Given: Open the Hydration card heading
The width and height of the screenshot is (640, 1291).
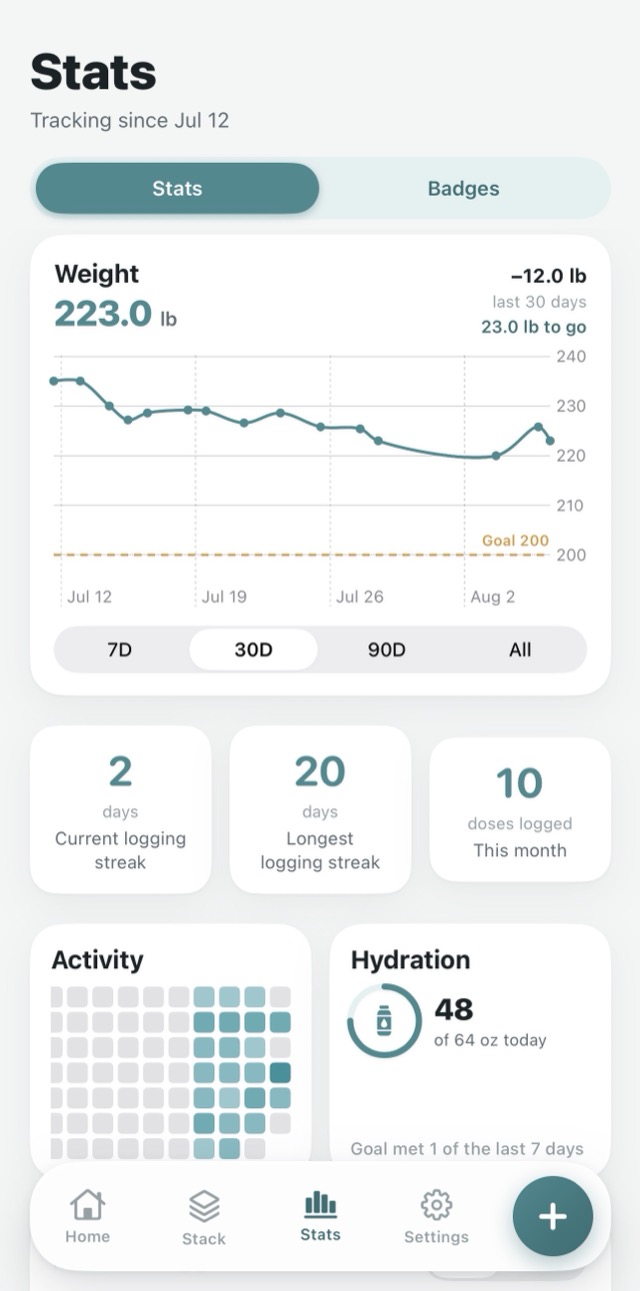Looking at the screenshot, I should coord(410,960).
